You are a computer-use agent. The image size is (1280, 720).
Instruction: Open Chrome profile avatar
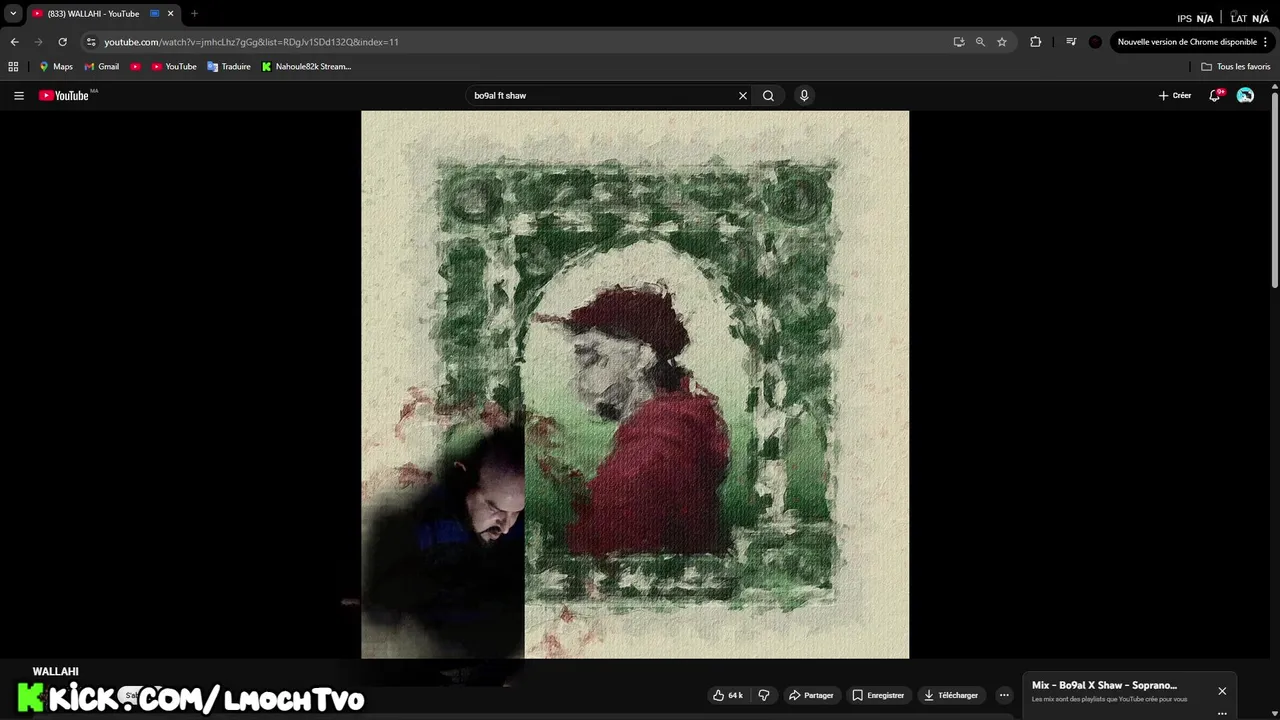1095,42
